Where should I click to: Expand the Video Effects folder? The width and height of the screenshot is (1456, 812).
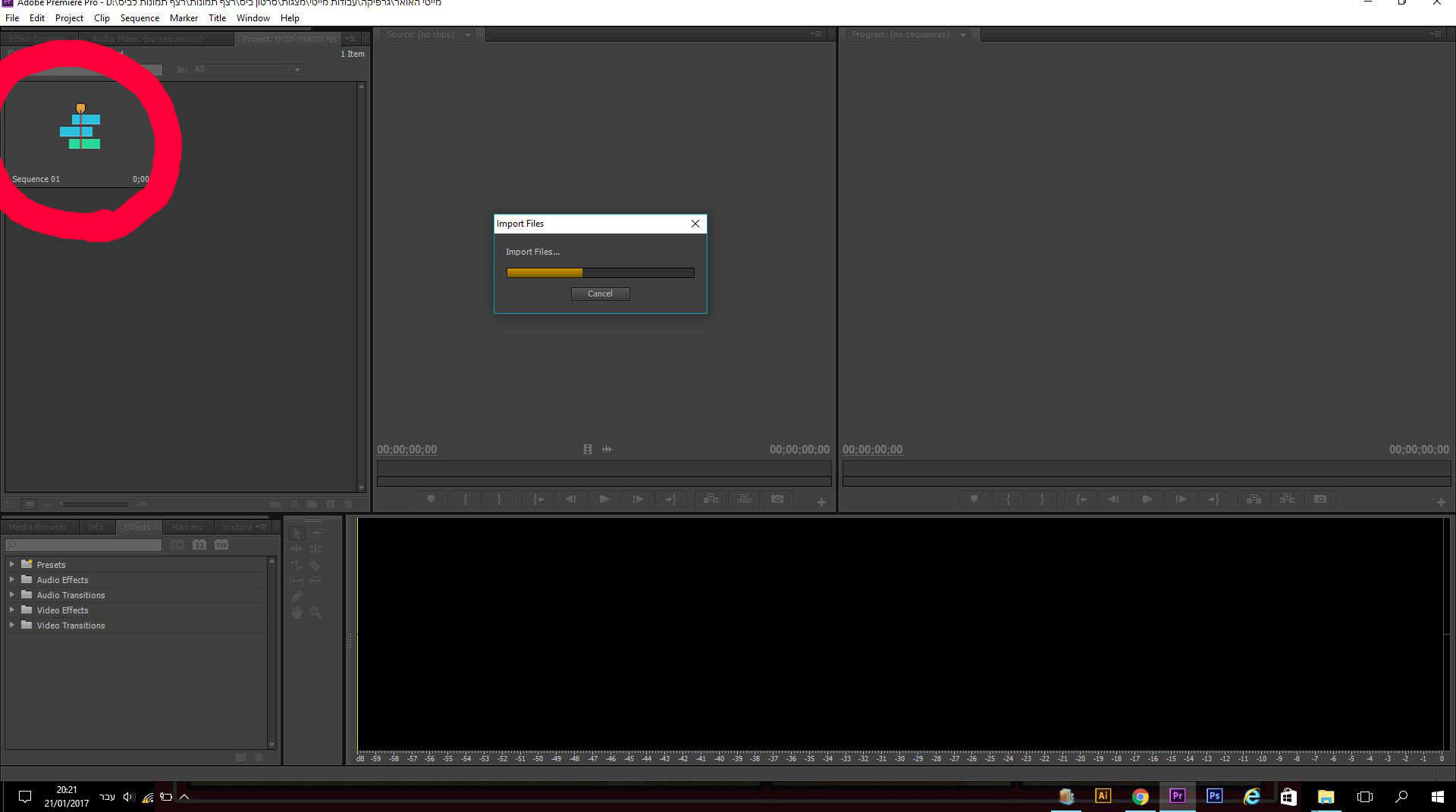(12, 610)
